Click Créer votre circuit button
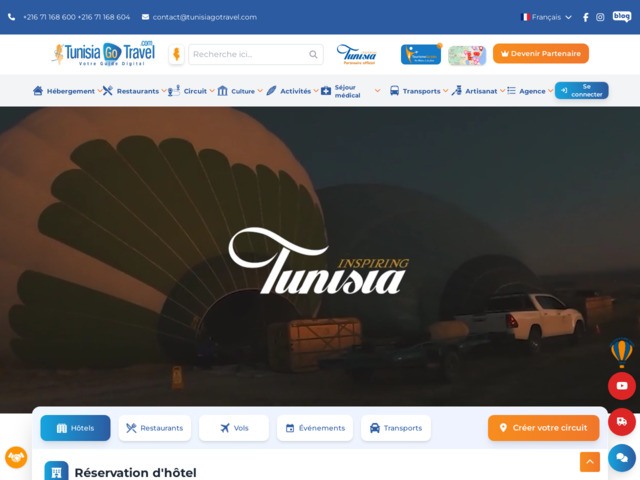The height and width of the screenshot is (480, 640). pos(544,428)
